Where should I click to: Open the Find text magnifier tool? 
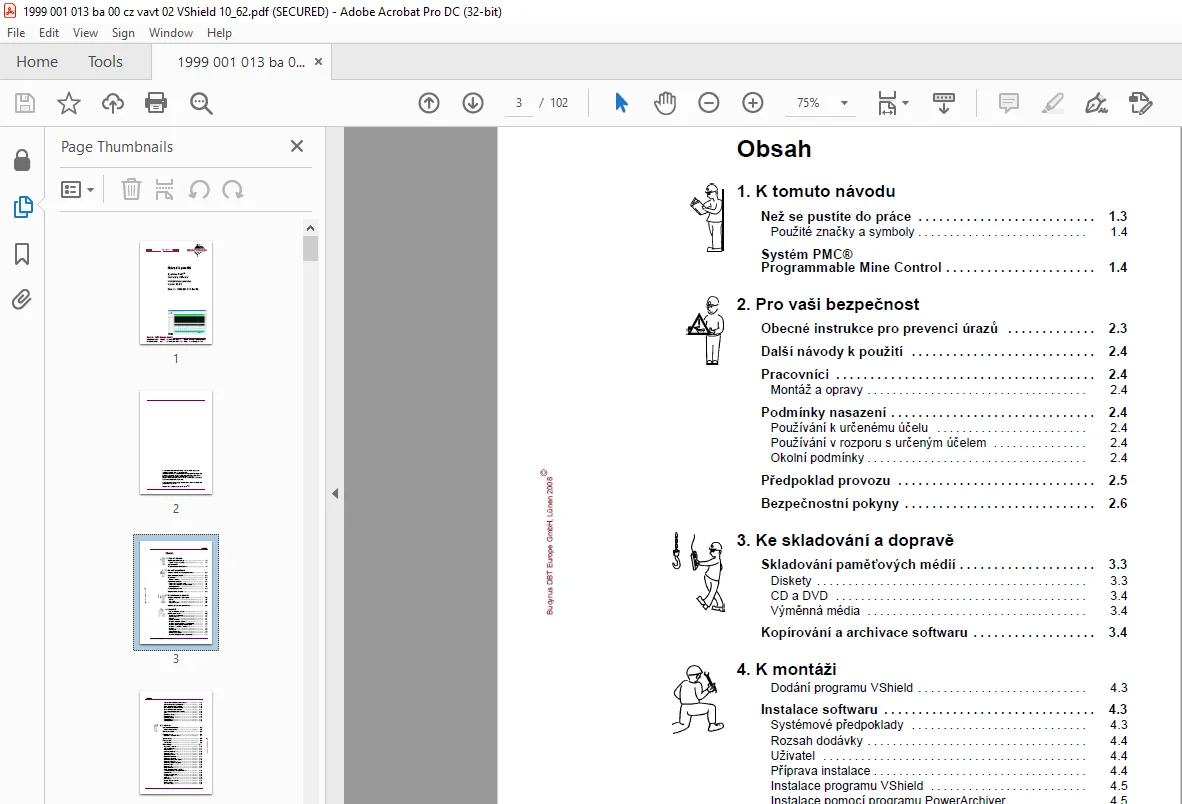201,103
